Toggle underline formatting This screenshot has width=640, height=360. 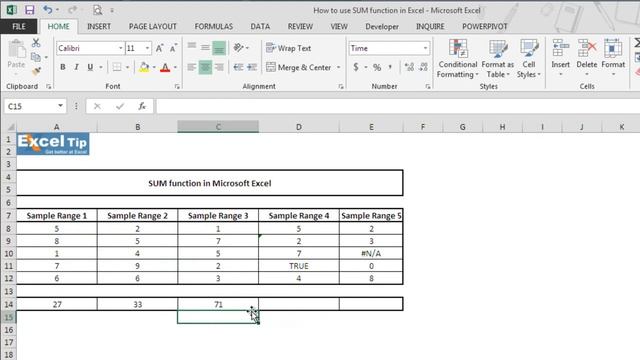pos(90,67)
